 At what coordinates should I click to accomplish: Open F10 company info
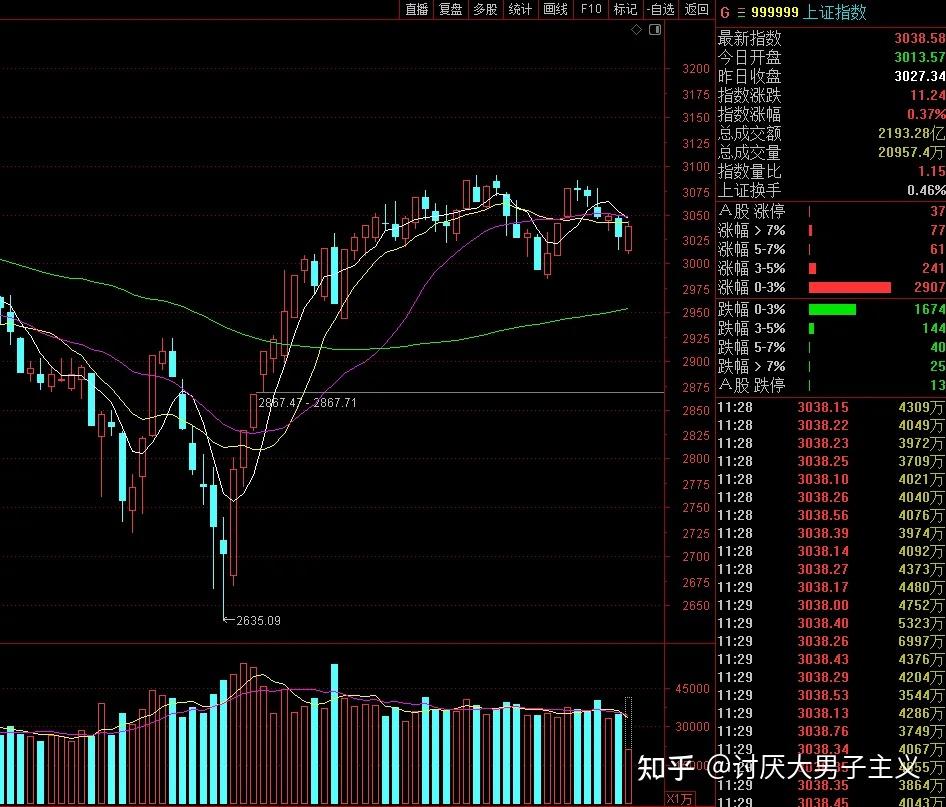[x=591, y=9]
